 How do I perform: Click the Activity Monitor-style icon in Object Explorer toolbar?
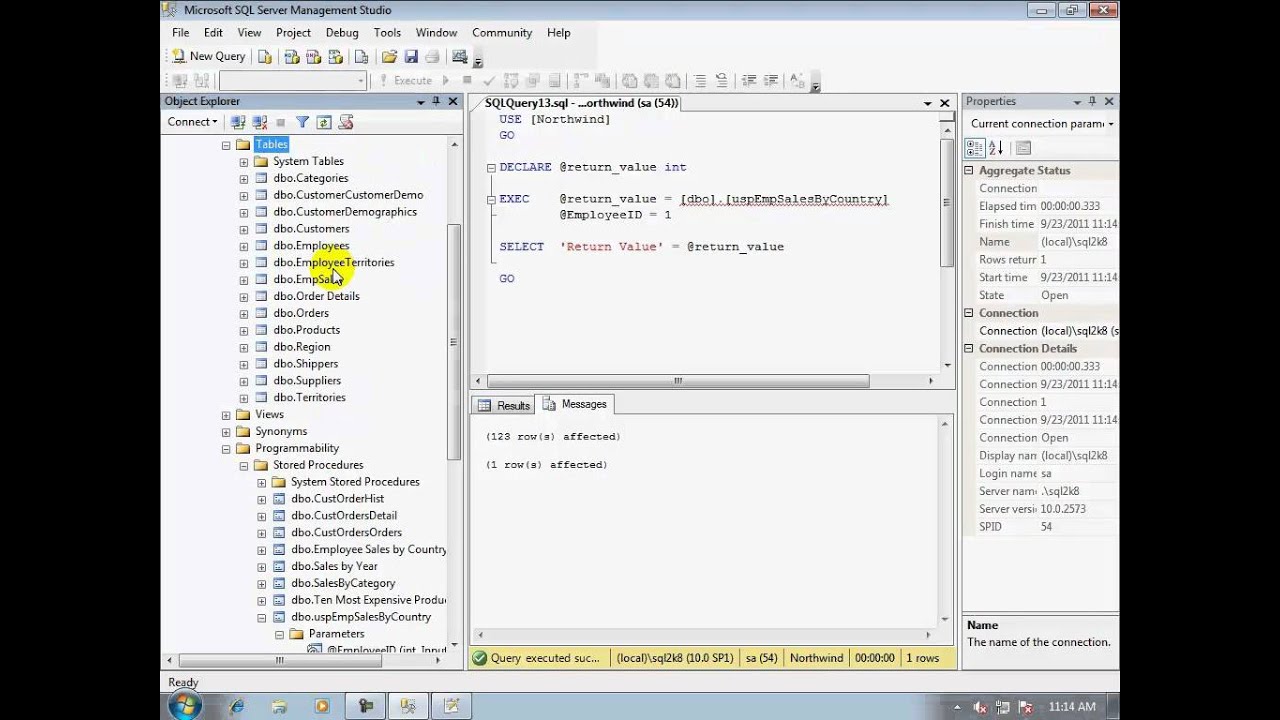pyautogui.click(x=346, y=122)
